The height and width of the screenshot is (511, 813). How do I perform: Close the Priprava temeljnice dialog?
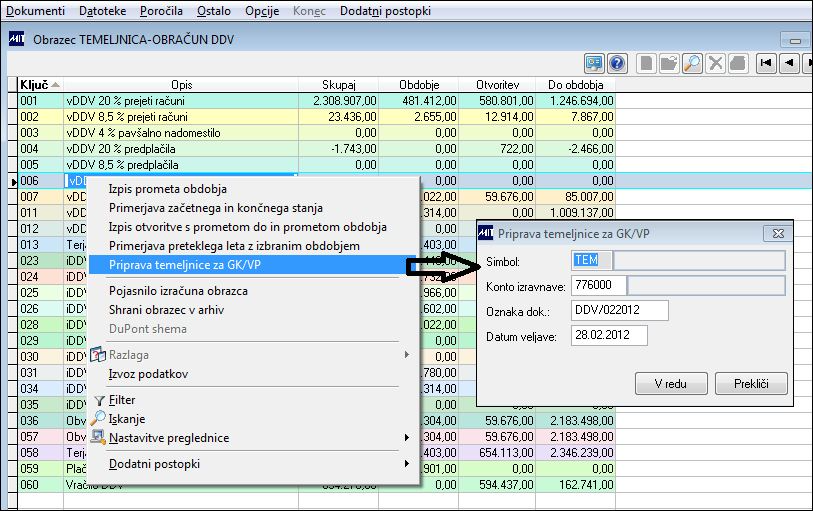pyautogui.click(x=778, y=233)
